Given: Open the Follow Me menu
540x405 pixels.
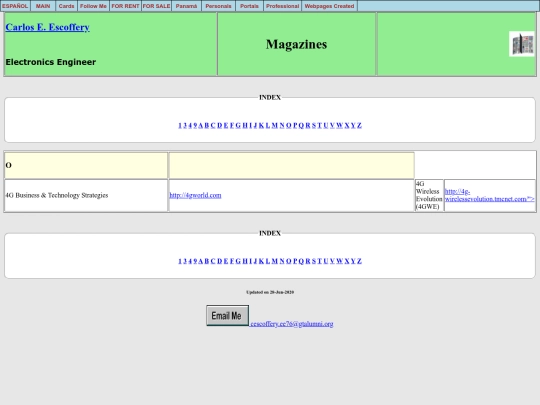Looking at the screenshot, I should 93,6.
